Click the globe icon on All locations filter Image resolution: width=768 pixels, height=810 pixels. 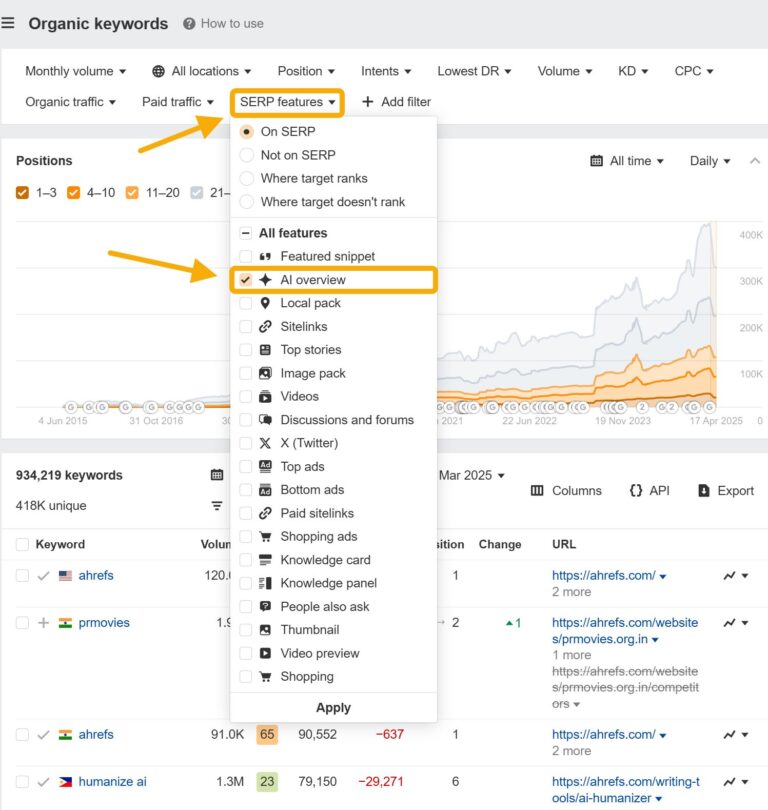(157, 71)
